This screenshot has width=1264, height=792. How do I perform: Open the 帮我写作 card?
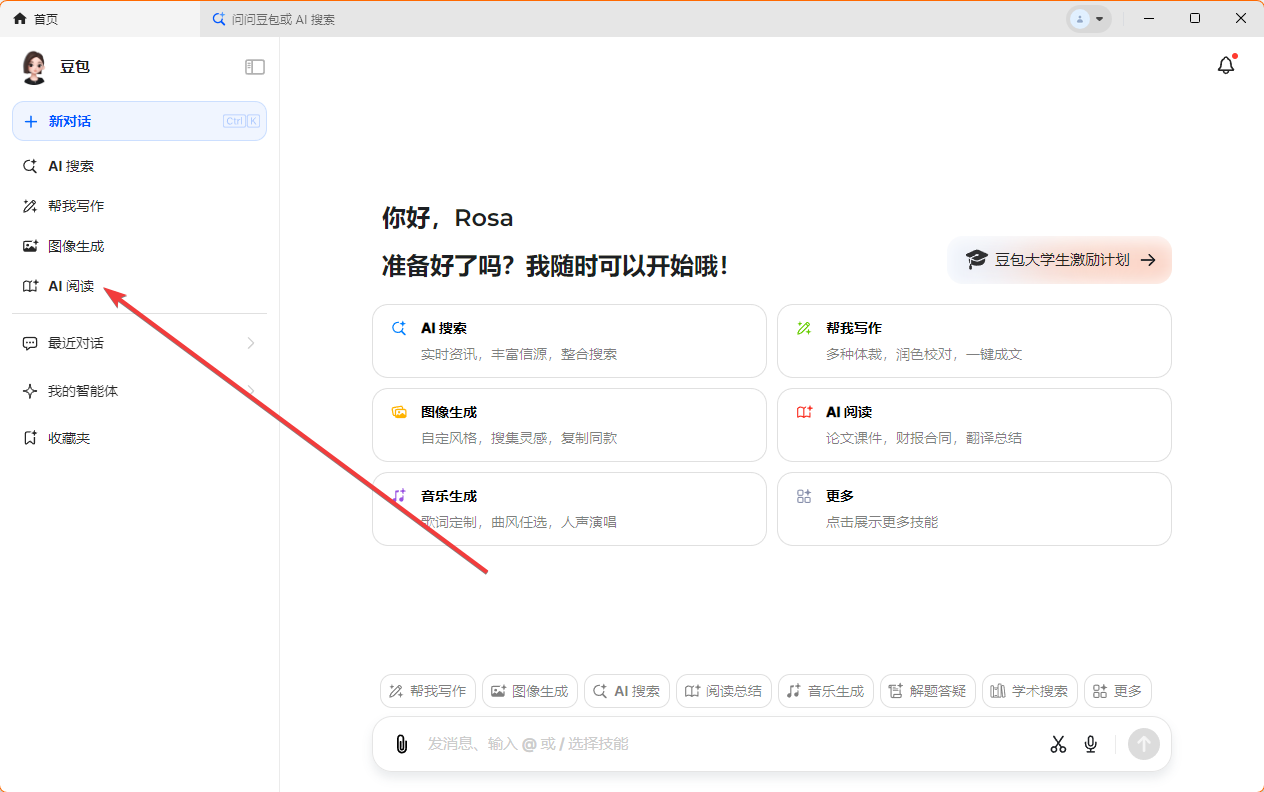click(x=974, y=341)
